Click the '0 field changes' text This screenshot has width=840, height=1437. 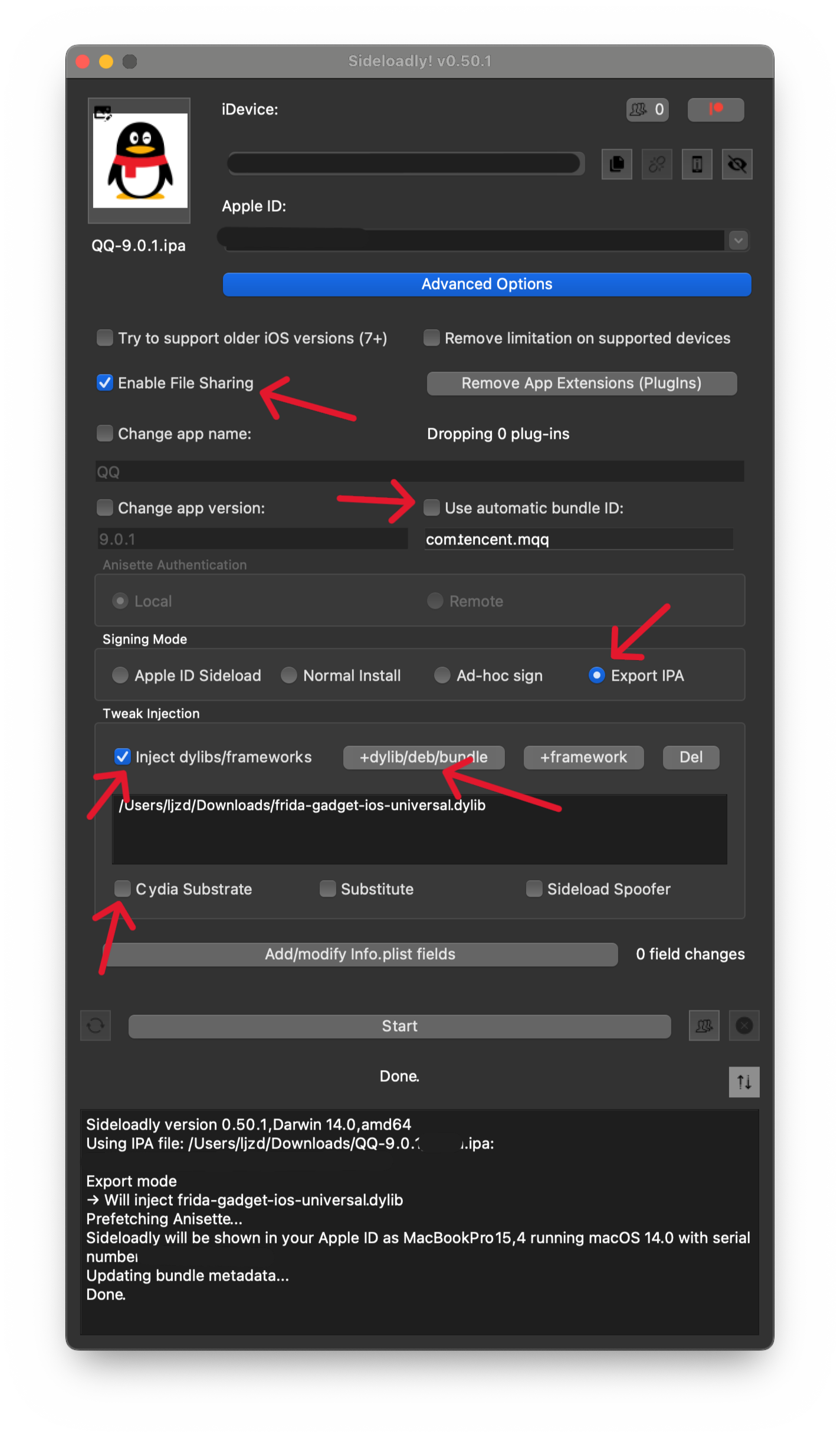[690, 954]
